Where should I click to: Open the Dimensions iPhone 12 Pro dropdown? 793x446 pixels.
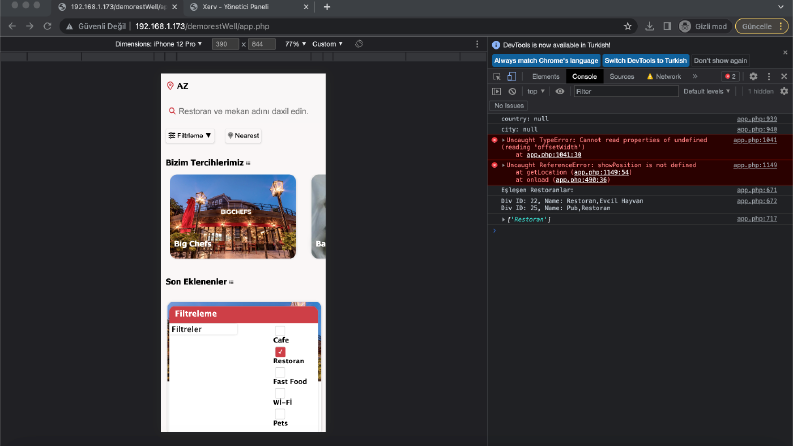pyautogui.click(x=158, y=44)
